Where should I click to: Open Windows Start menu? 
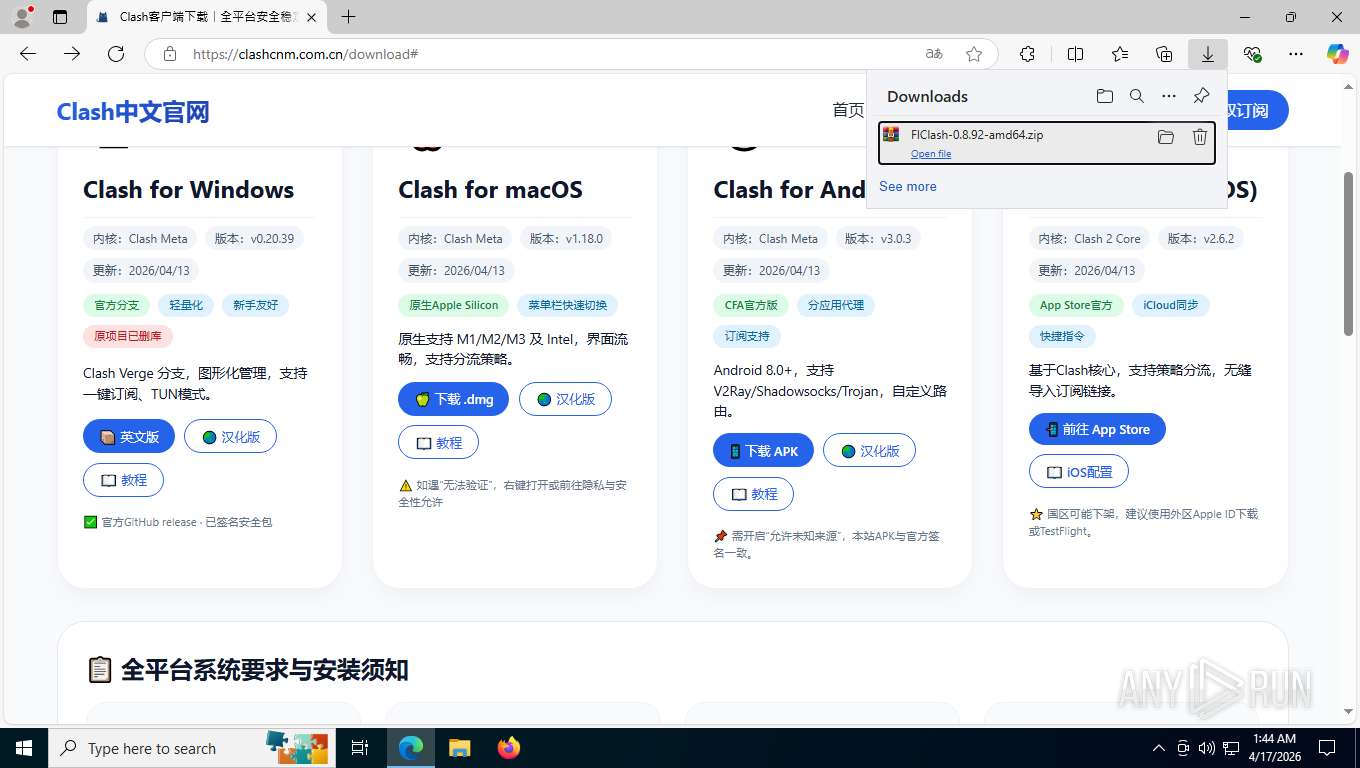[24, 748]
